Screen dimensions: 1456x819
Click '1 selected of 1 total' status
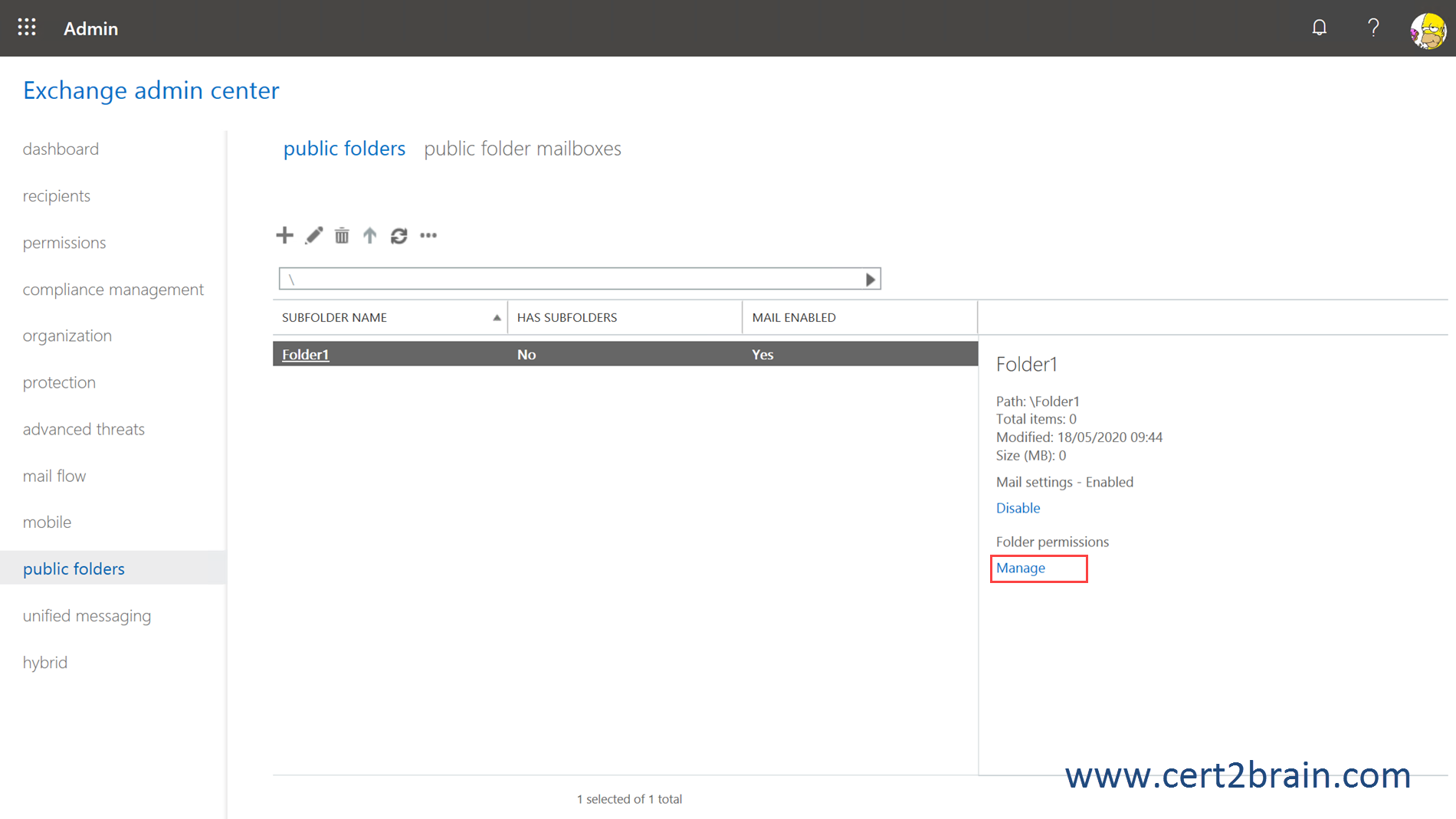tap(629, 799)
